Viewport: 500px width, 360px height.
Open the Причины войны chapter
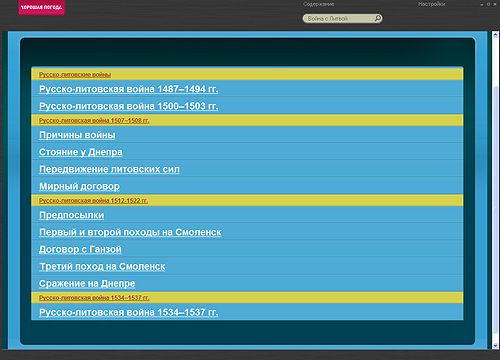pos(77,135)
